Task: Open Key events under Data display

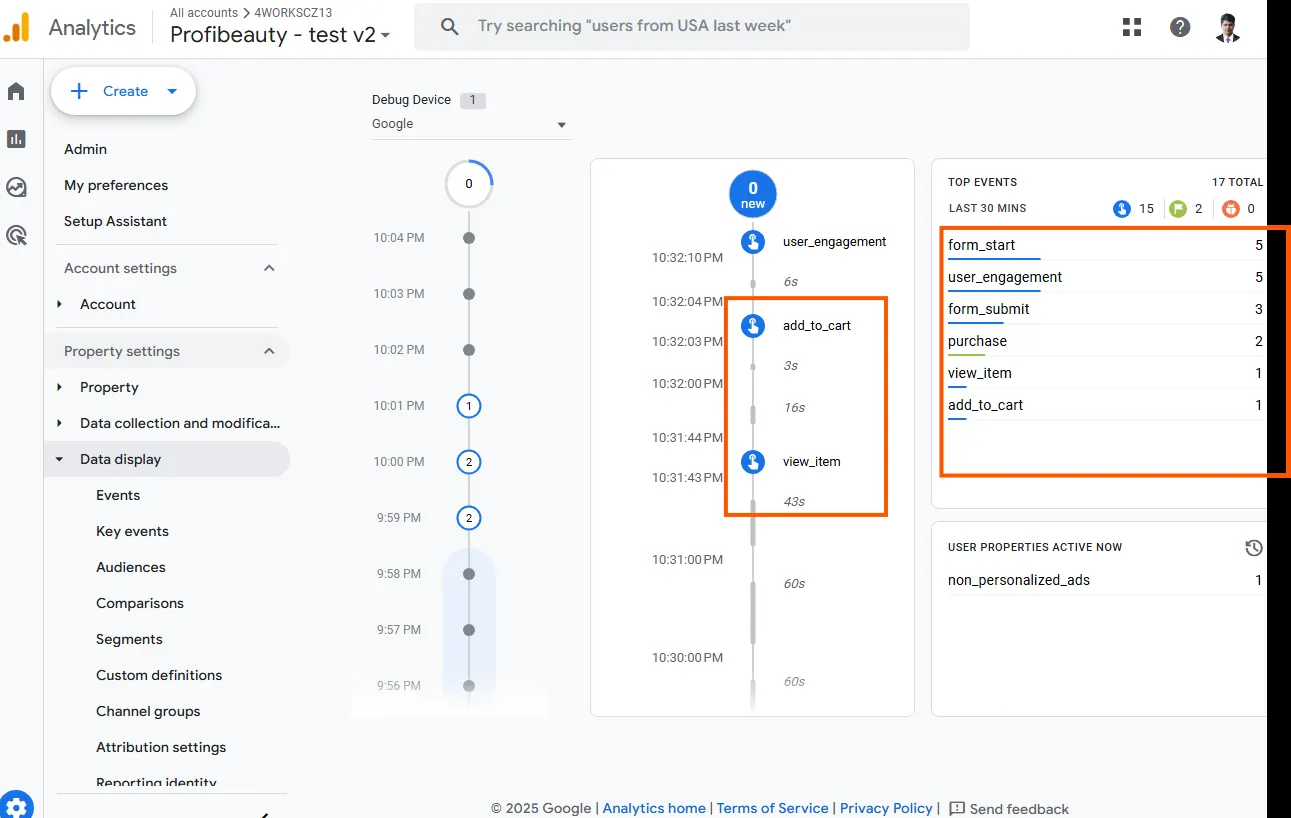Action: point(132,531)
